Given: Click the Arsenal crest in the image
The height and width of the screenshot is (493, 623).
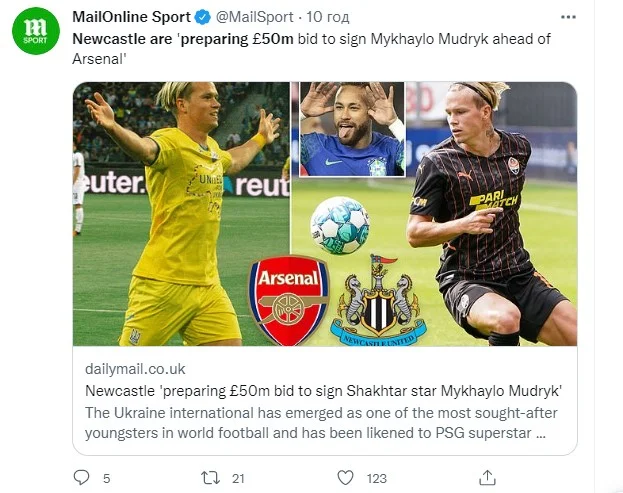Looking at the screenshot, I should tap(289, 300).
